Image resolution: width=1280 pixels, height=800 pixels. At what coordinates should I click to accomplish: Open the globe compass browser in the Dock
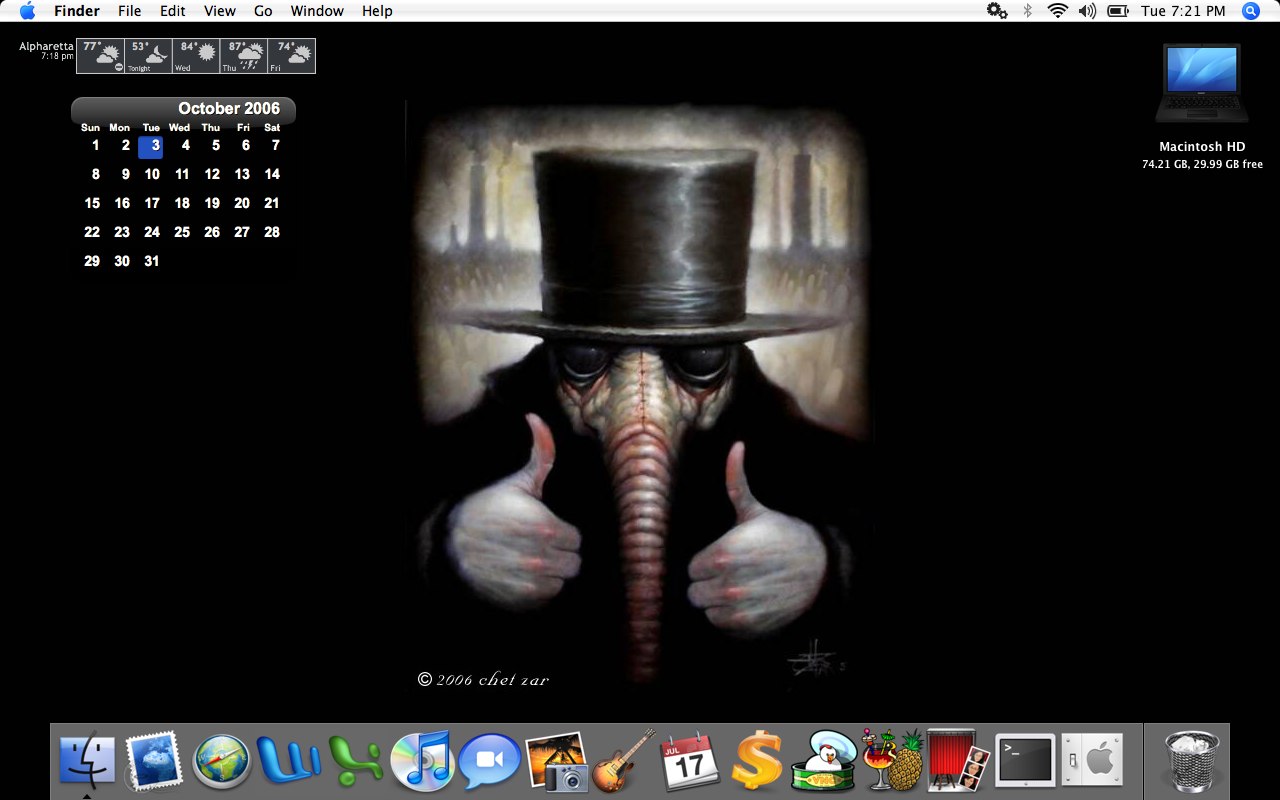(220, 763)
